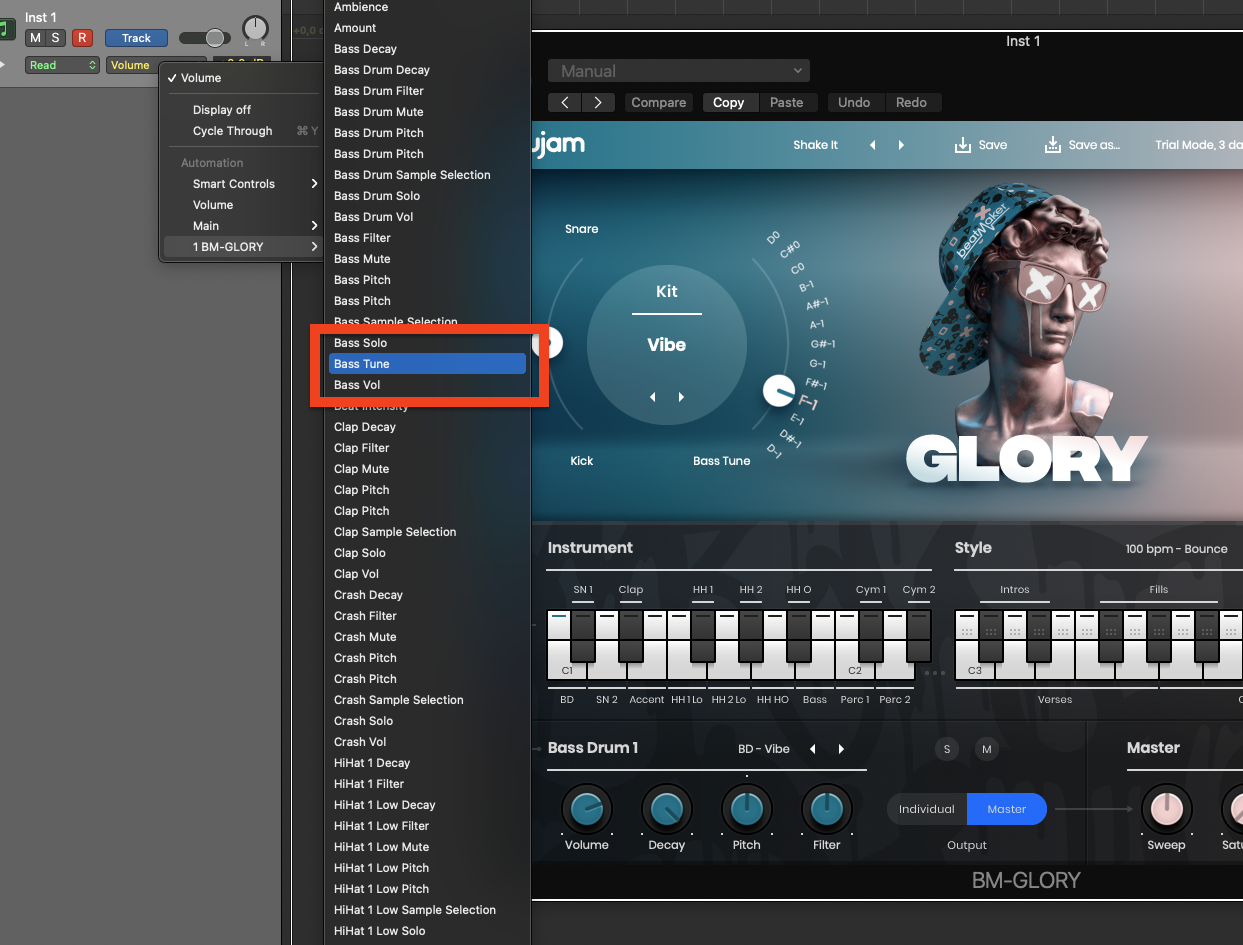
Task: Switch output to Individual
Action: point(927,809)
